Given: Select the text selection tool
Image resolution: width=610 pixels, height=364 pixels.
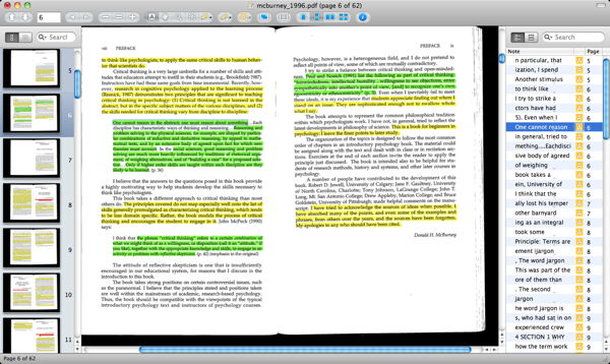Looking at the screenshot, I should click(x=152, y=17).
